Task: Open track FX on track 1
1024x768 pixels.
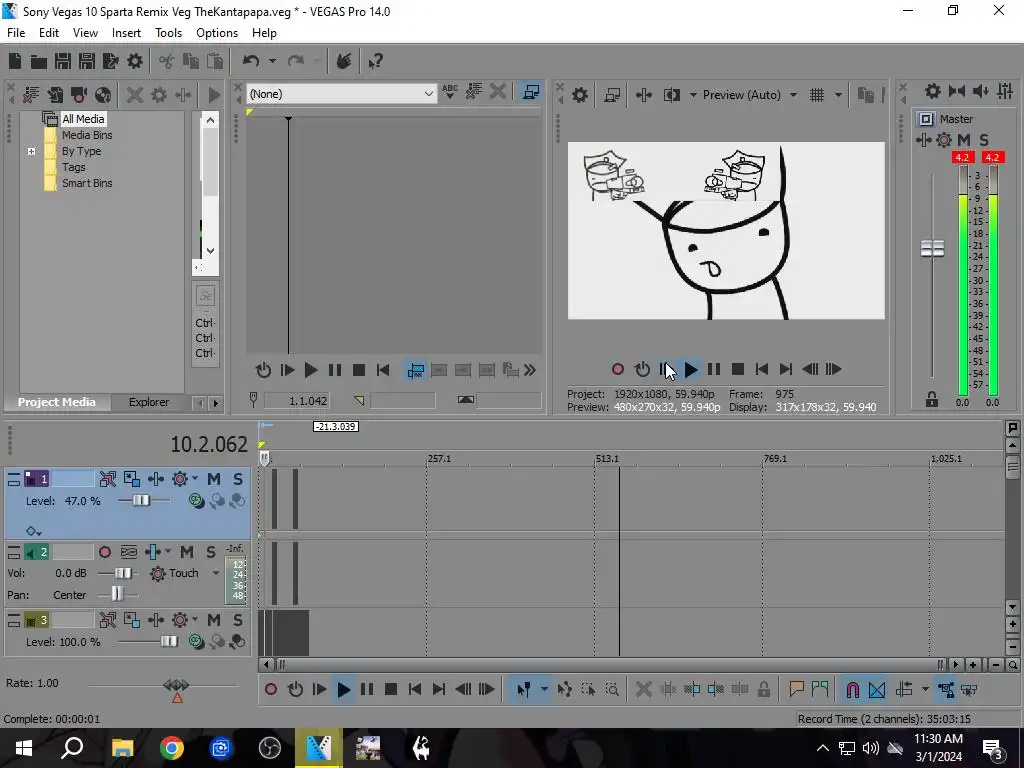Action: 155,479
